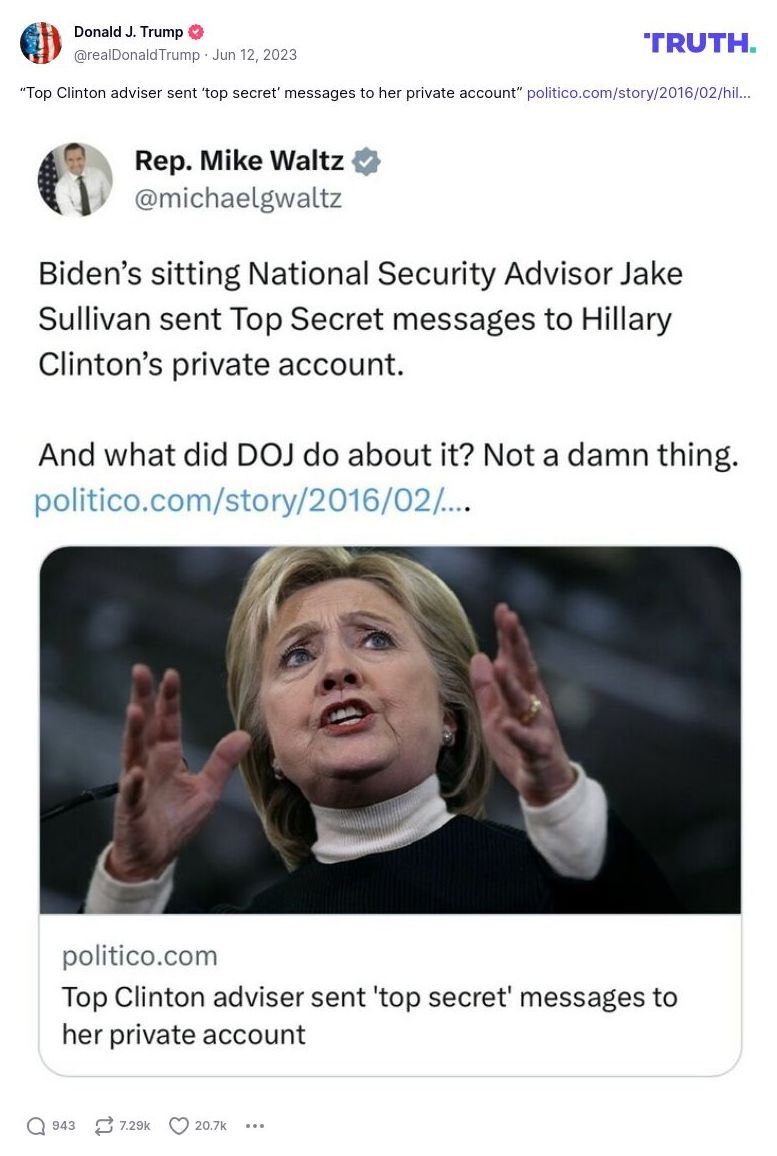
Task: Open the three-dot more options menu
Action: (255, 1126)
